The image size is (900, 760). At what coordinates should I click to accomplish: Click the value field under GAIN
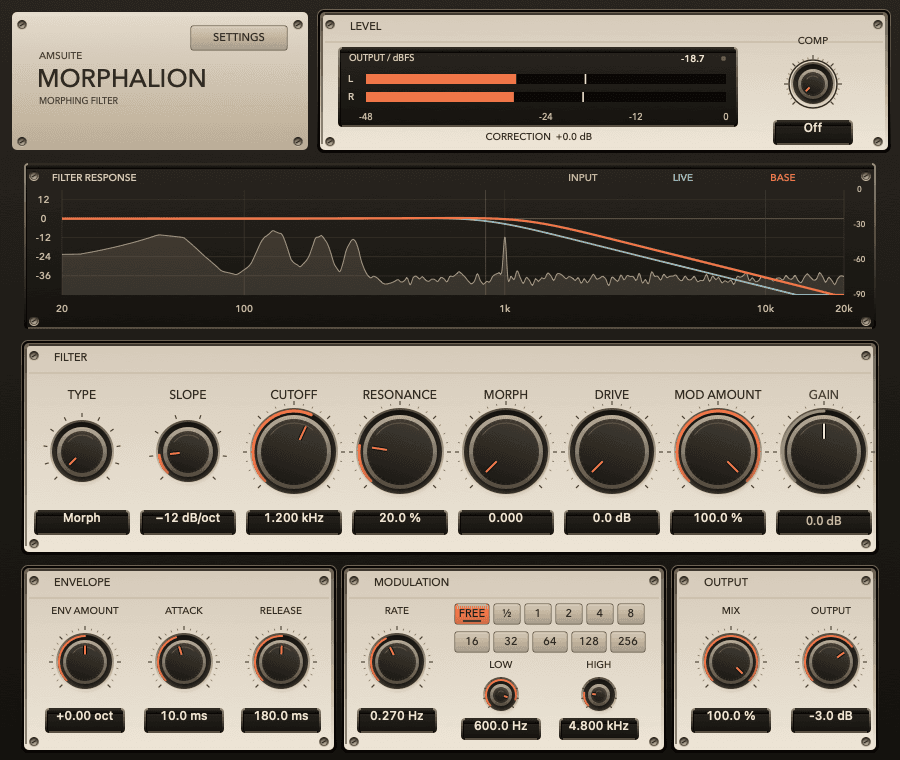tap(824, 521)
